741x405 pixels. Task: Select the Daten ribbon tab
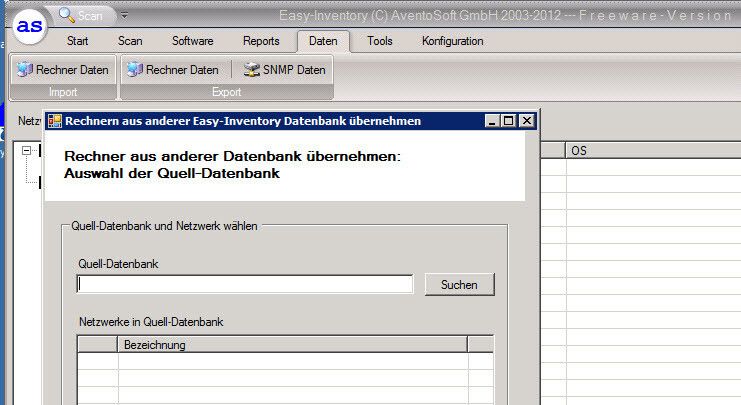(x=323, y=41)
